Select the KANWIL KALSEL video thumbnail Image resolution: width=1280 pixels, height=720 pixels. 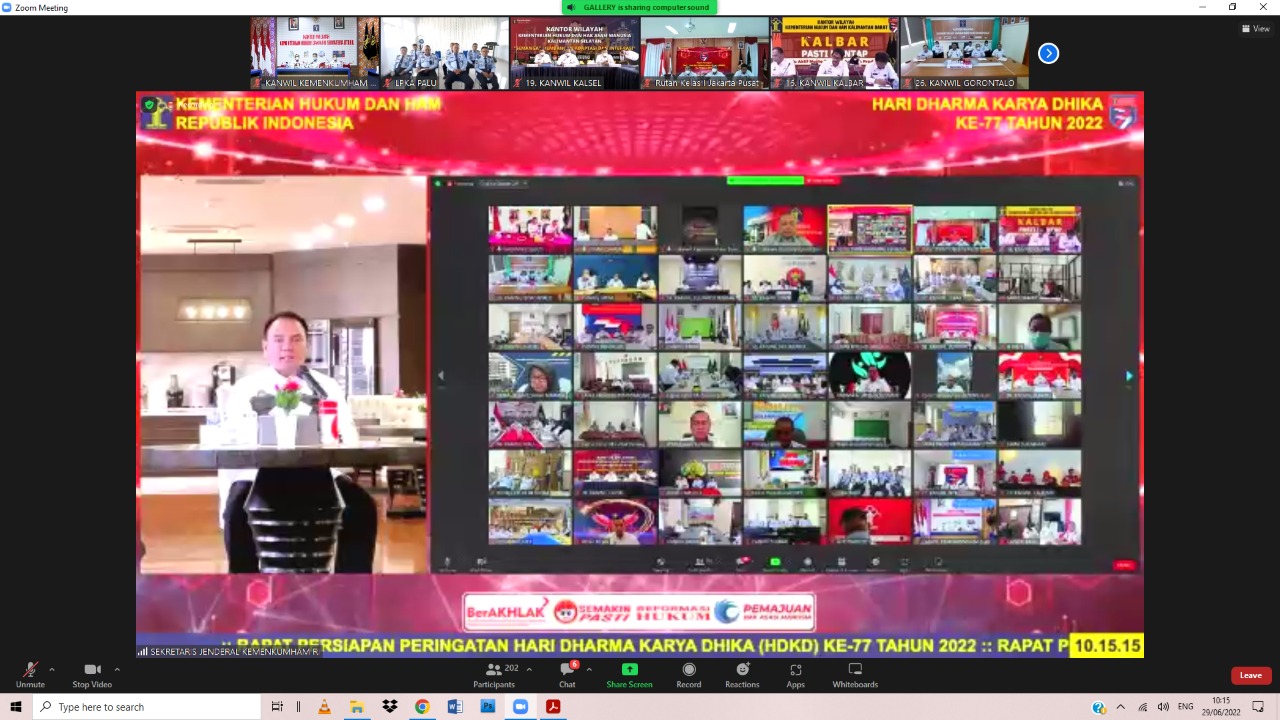click(574, 53)
